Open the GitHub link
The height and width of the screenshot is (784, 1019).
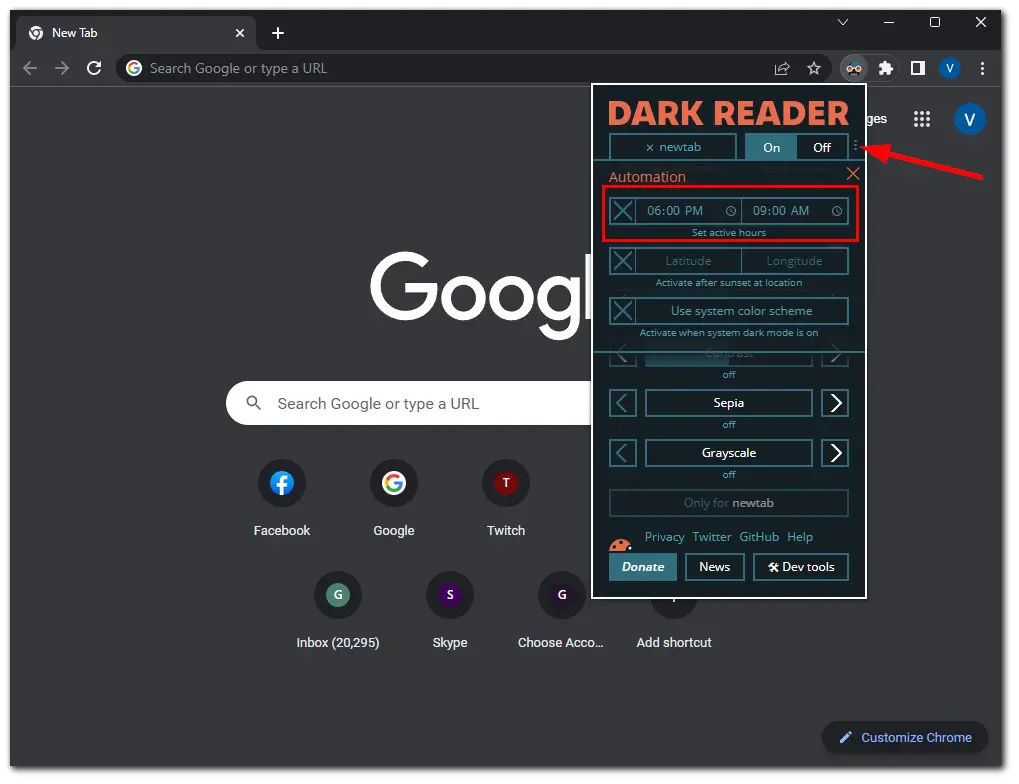[759, 537]
